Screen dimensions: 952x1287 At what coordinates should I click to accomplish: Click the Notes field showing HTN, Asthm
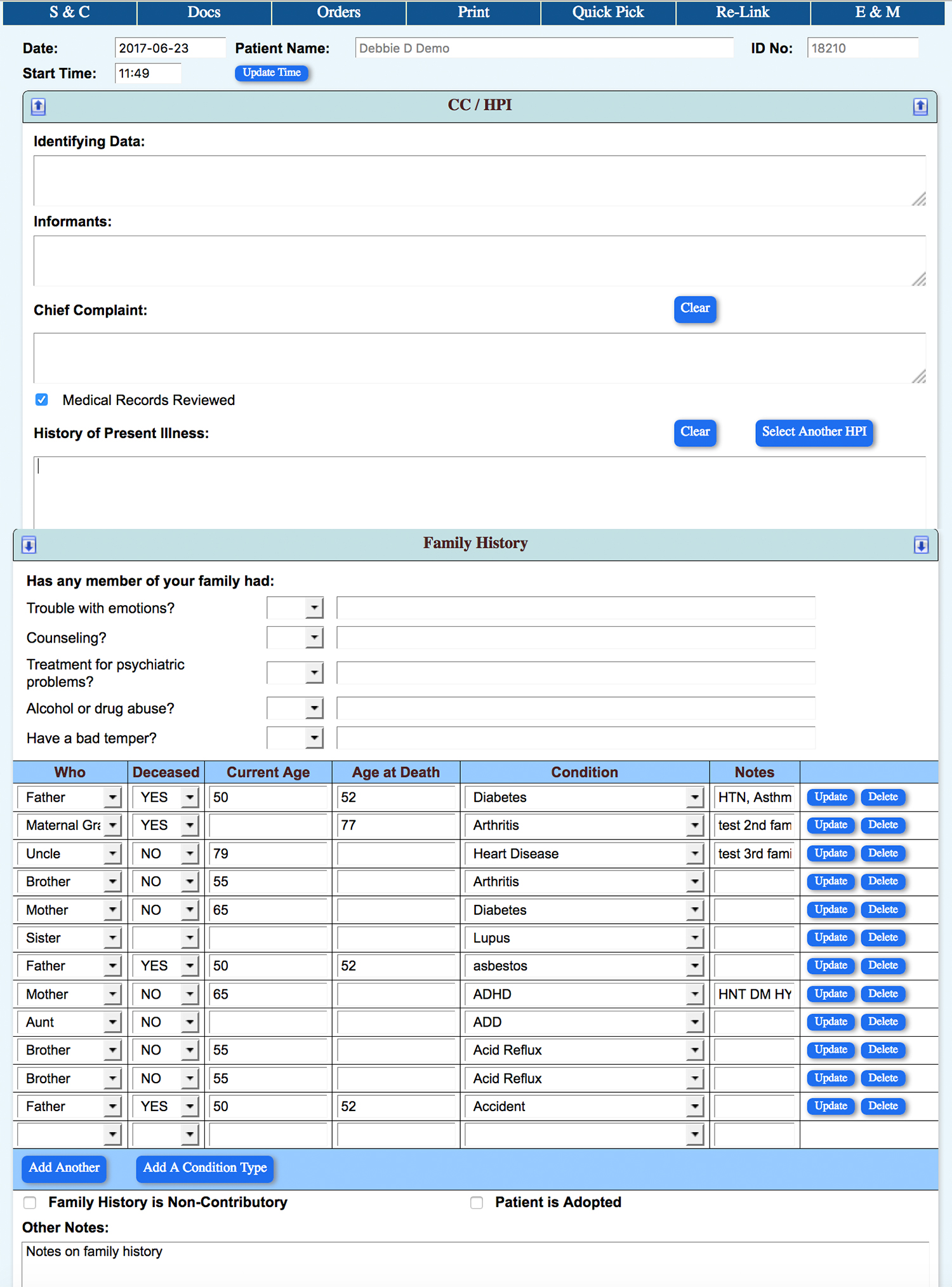tap(754, 797)
